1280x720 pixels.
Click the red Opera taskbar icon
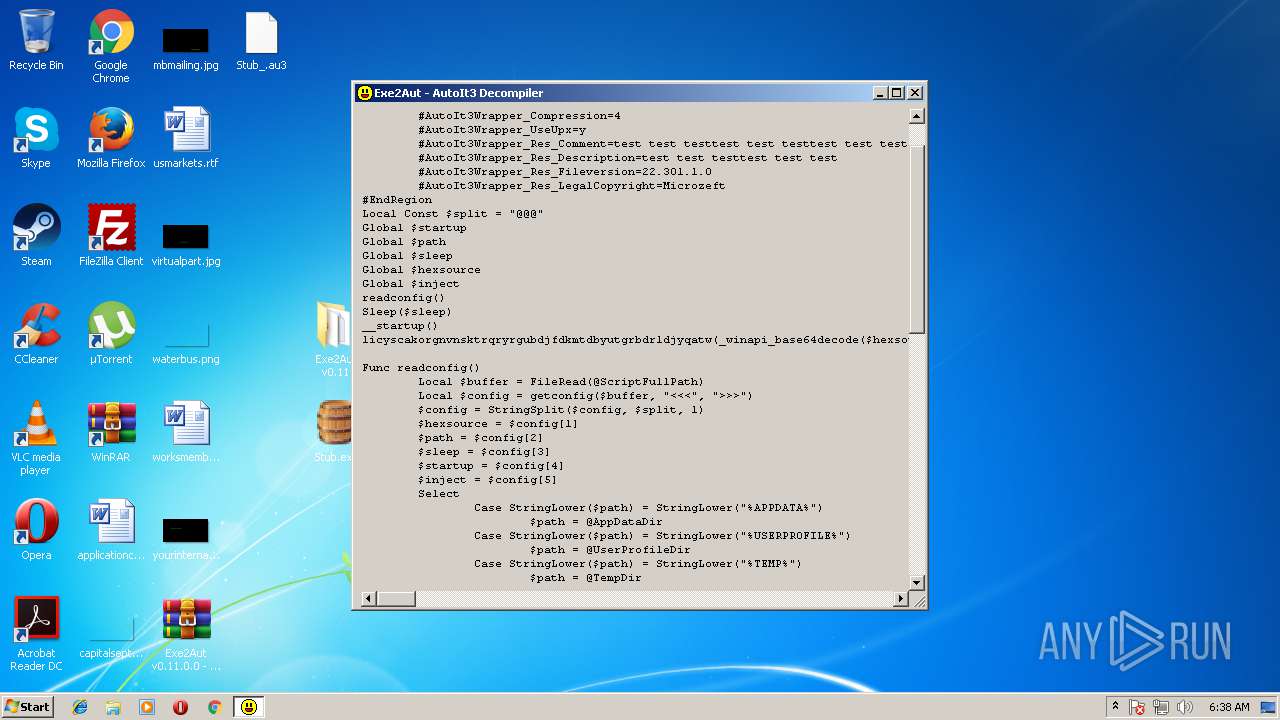click(x=180, y=707)
